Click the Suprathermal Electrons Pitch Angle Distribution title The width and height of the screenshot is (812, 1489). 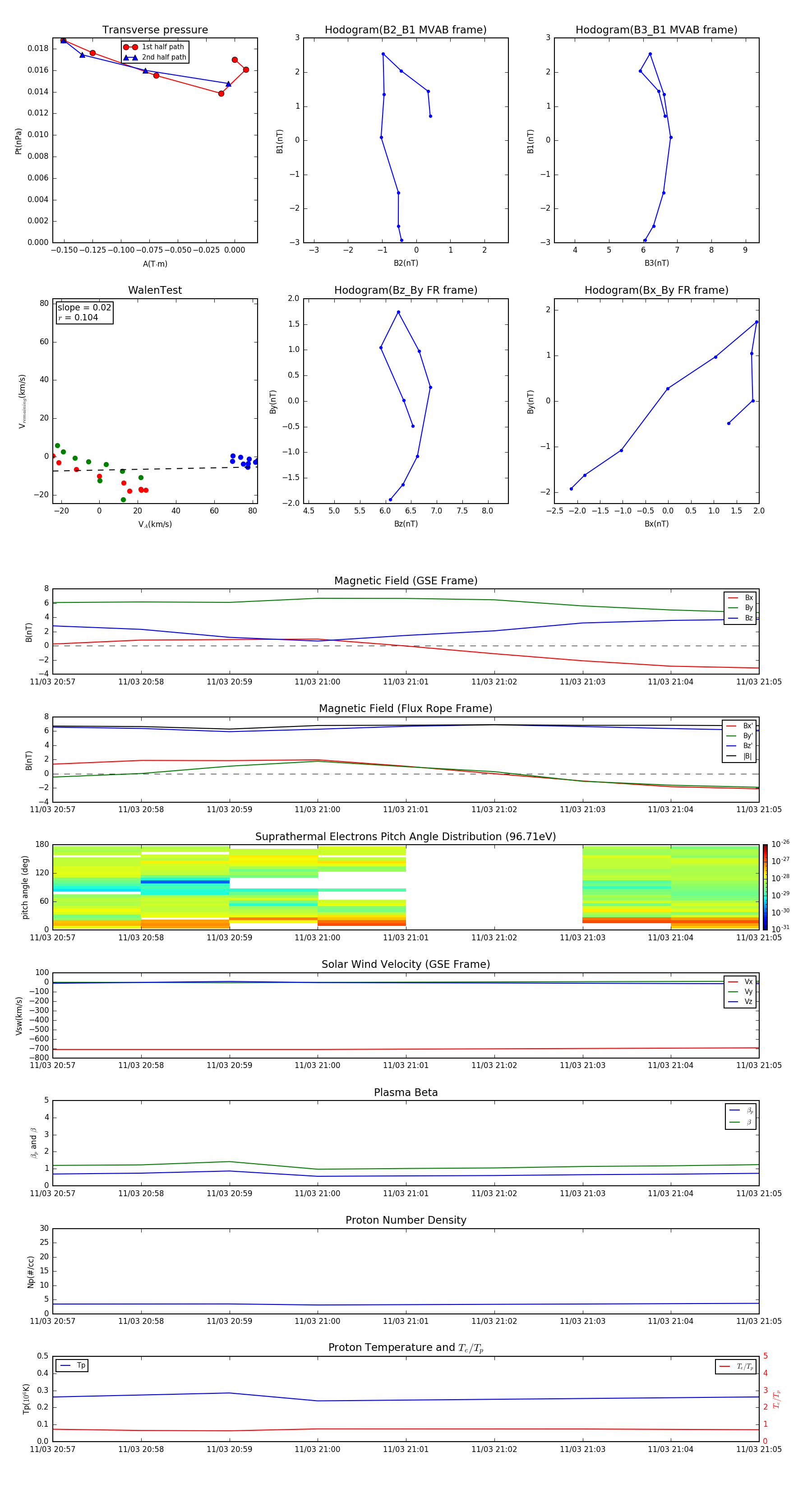click(x=406, y=837)
